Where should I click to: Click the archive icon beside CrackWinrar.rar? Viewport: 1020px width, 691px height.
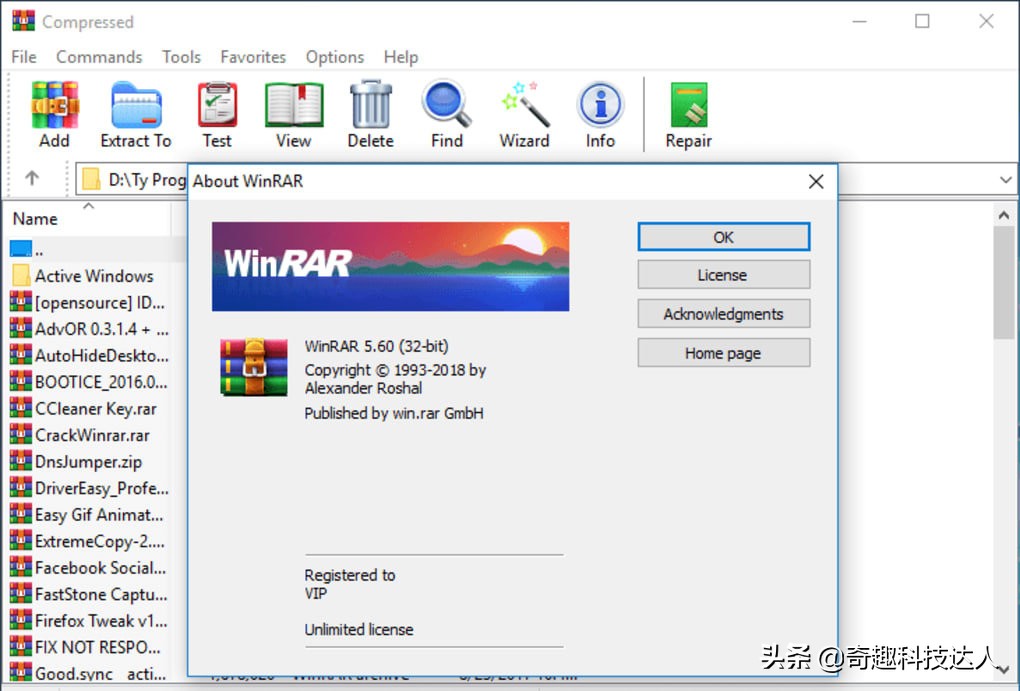coord(21,434)
